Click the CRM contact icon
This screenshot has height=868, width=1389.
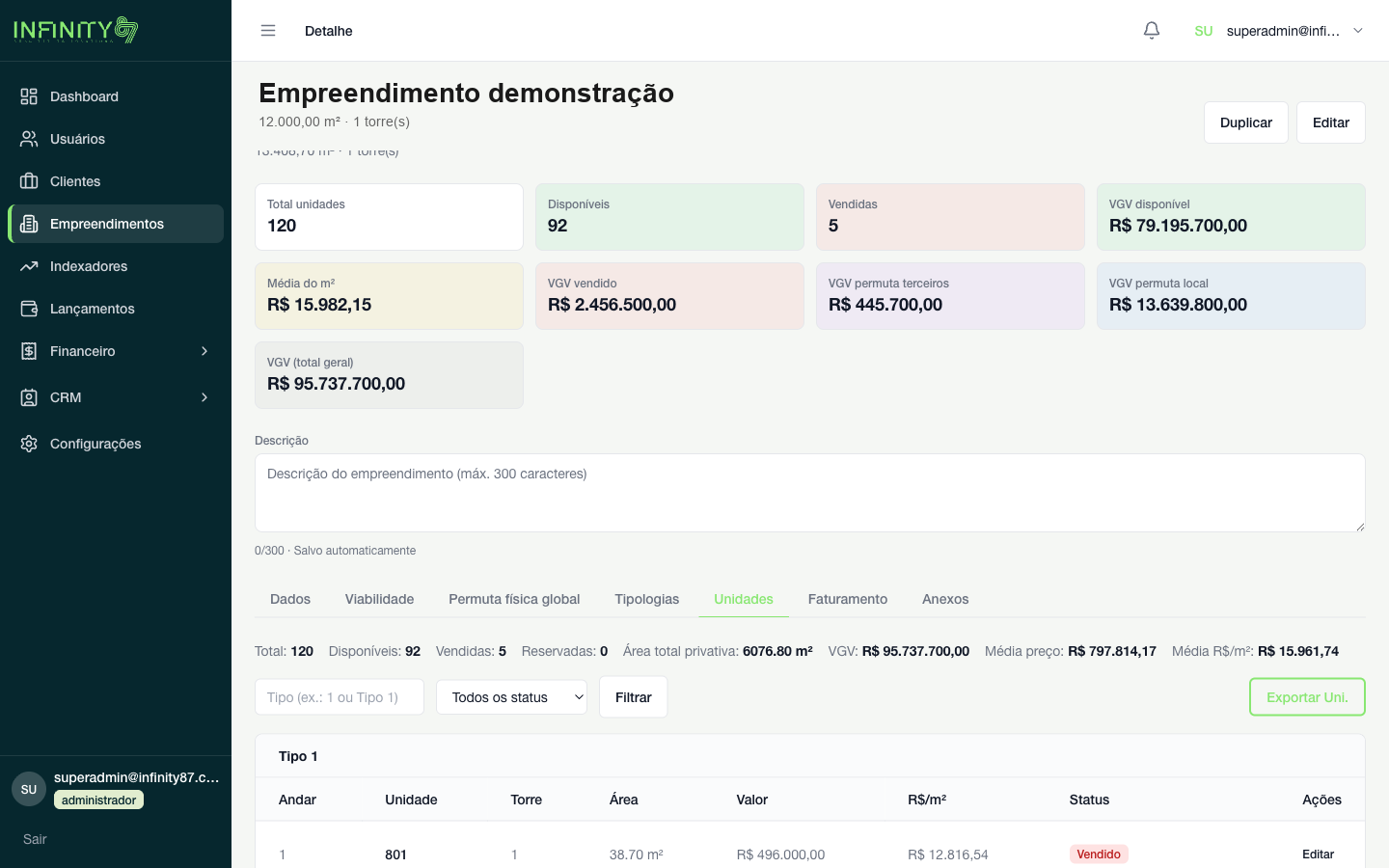click(x=29, y=397)
